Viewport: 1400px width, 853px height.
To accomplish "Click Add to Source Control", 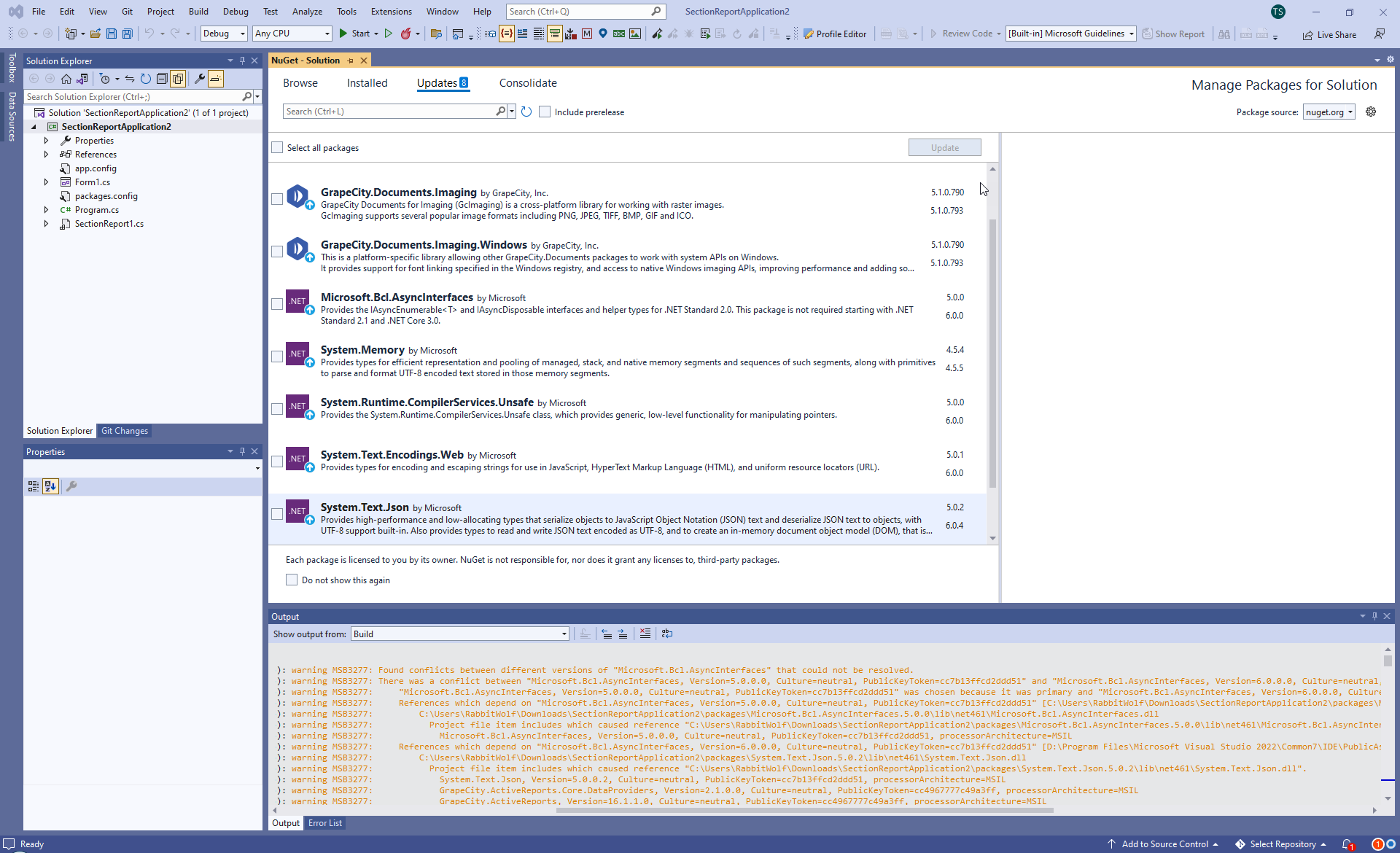I will [1164, 844].
